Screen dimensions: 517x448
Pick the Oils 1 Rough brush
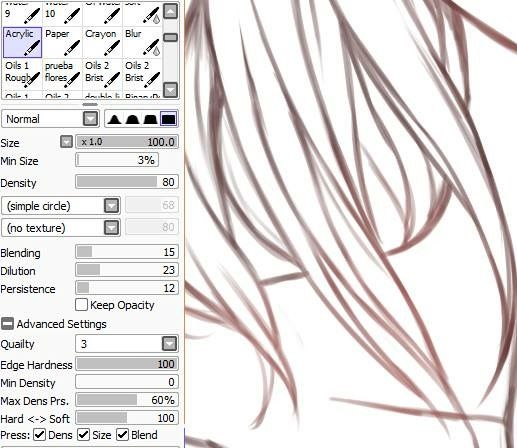click(22, 74)
